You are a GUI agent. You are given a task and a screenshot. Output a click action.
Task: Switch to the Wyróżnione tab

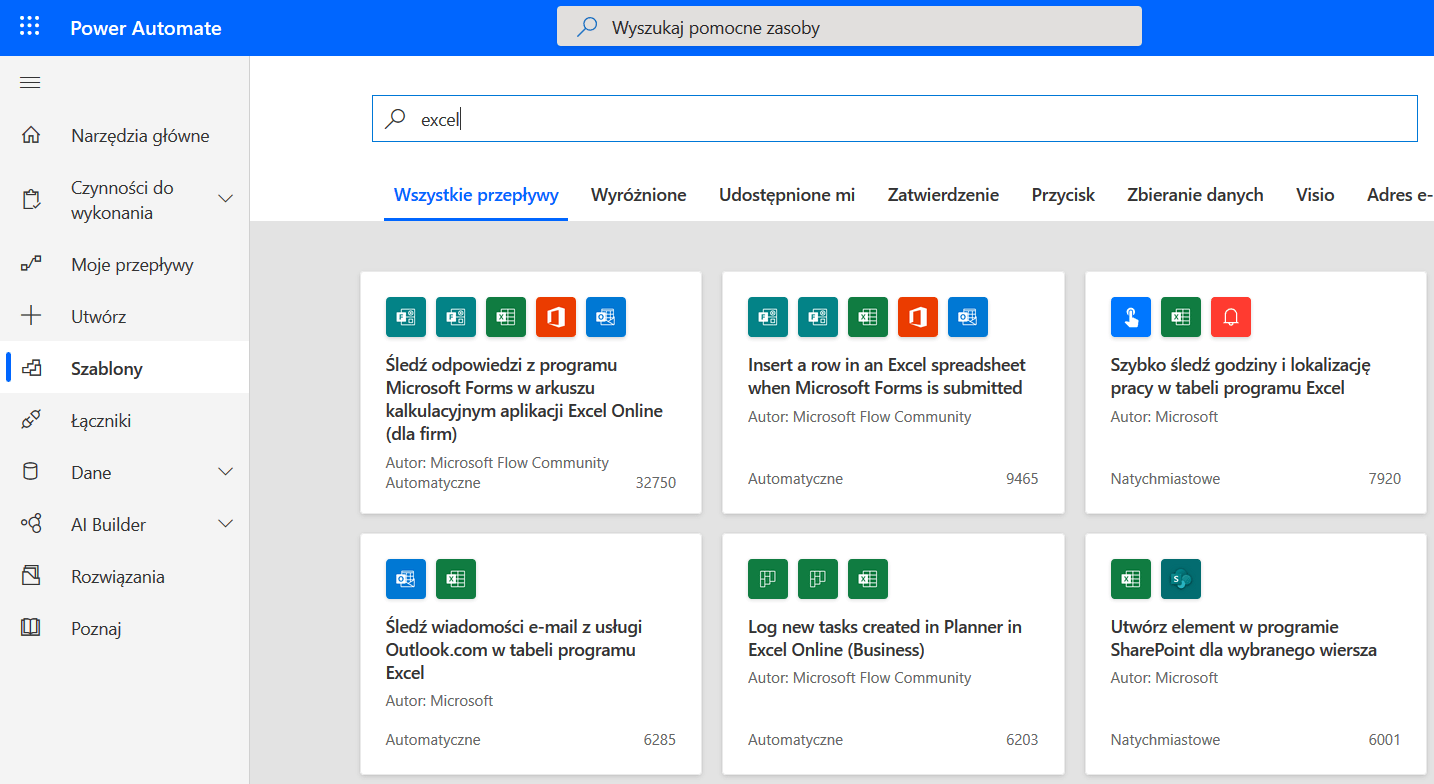coord(638,195)
